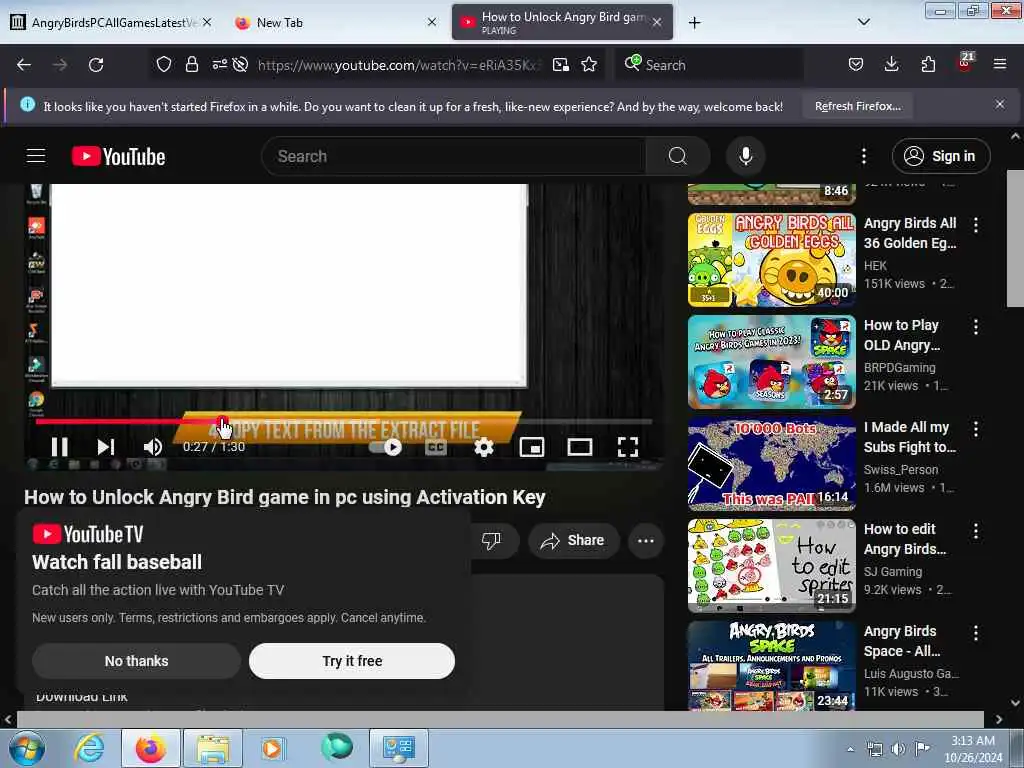Click Try it free button
The width and height of the screenshot is (1024, 768).
click(352, 661)
